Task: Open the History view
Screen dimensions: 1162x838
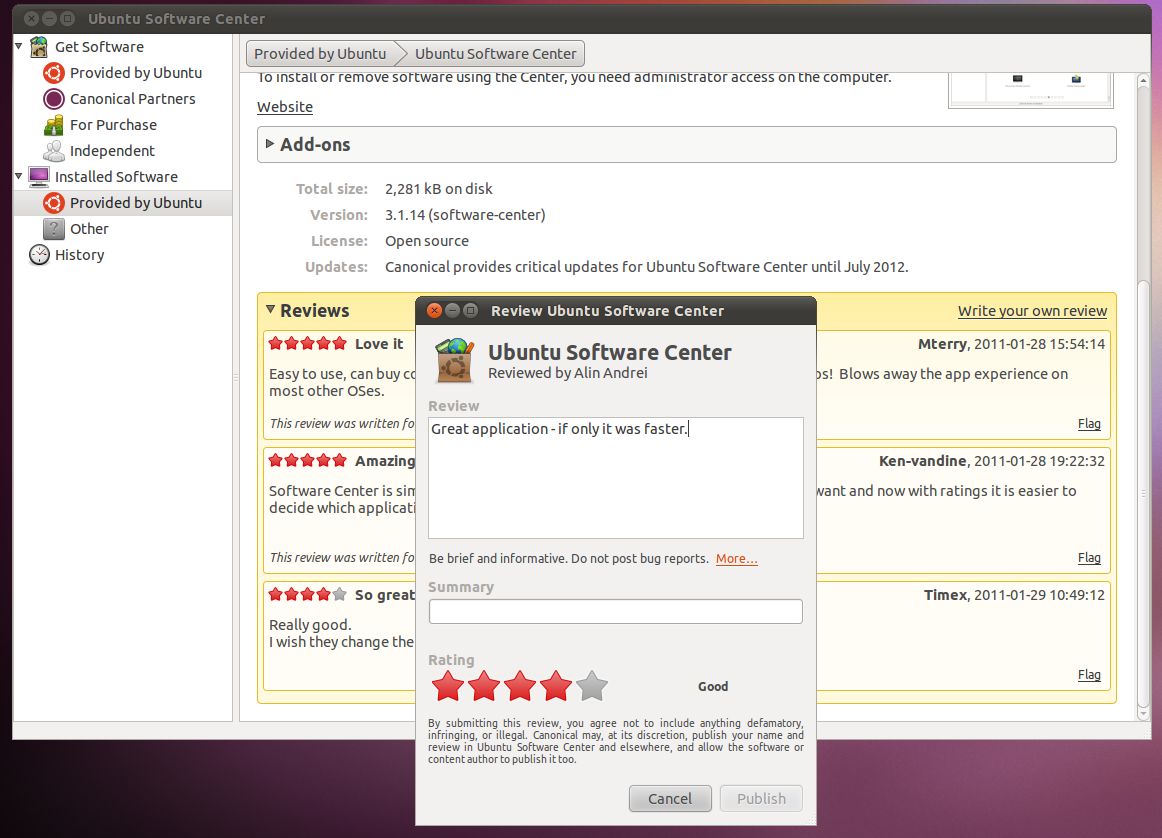Action: point(79,254)
